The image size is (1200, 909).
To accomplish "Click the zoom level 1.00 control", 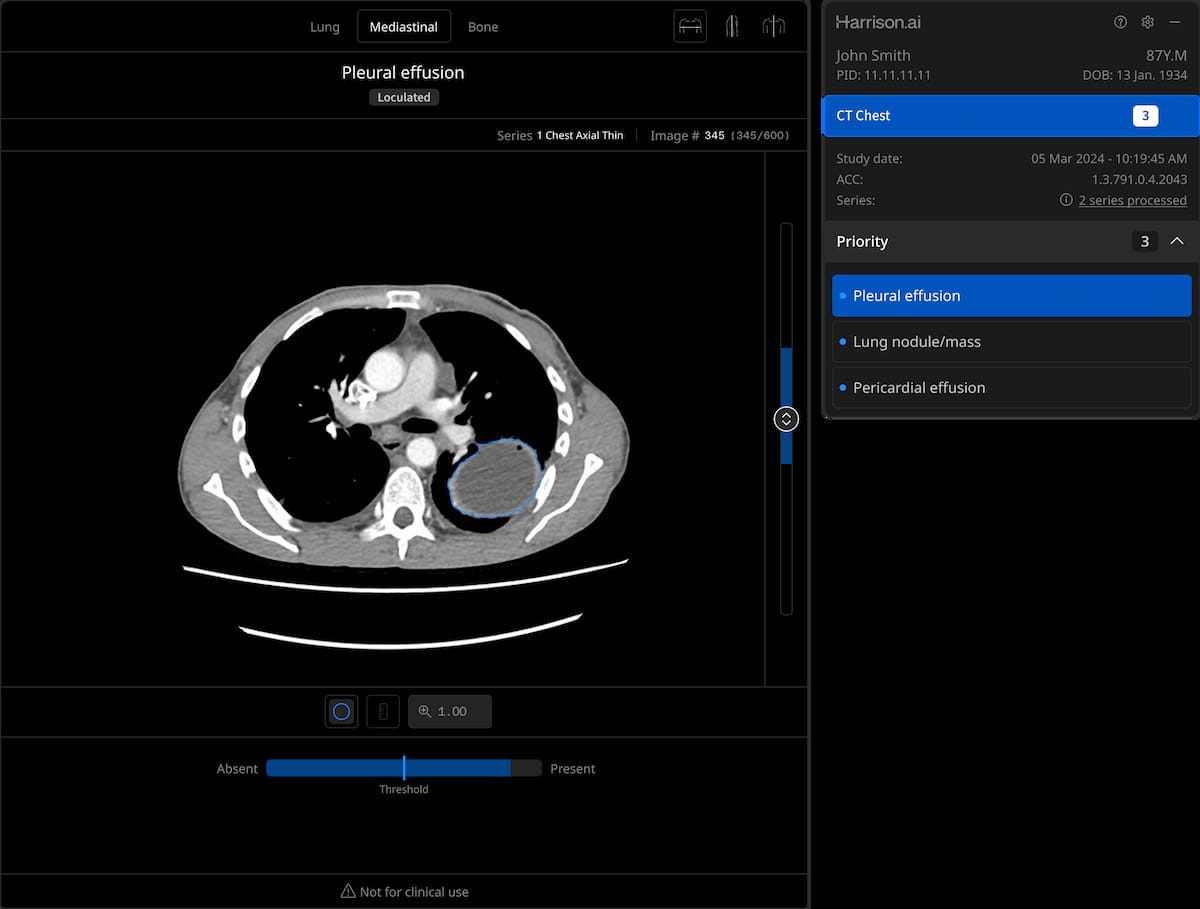I will click(449, 711).
